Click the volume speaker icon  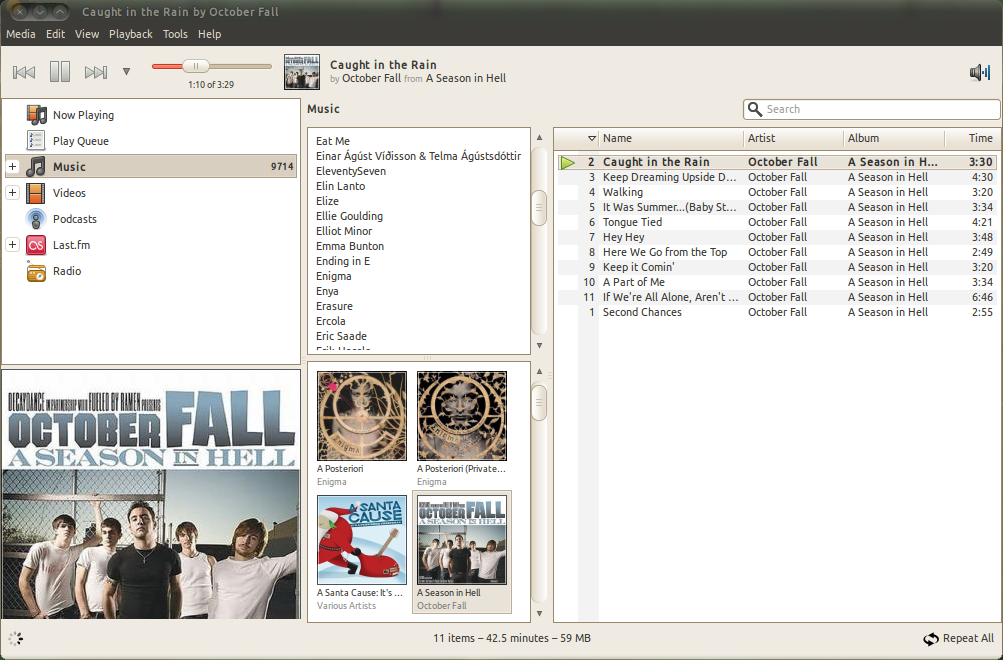[979, 72]
